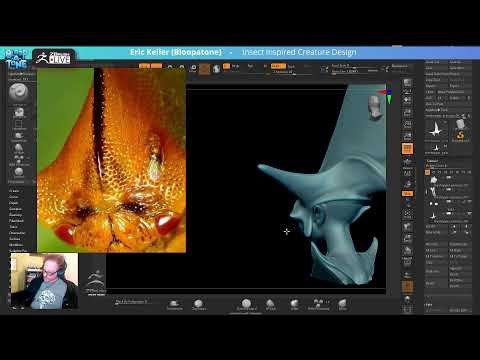Click the head camera orientation thumbnail in viewport

pos(375,107)
